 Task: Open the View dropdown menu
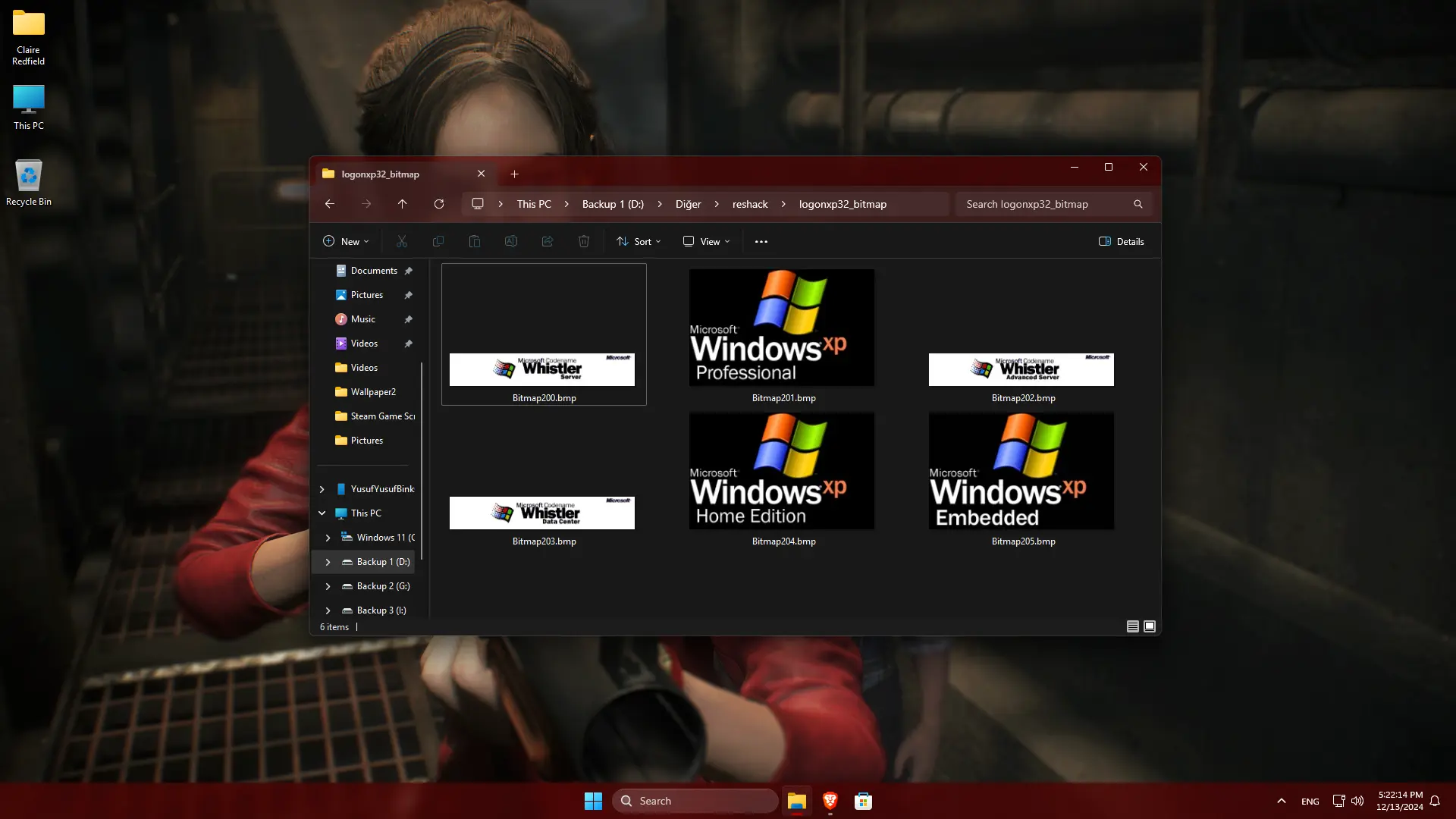706,241
